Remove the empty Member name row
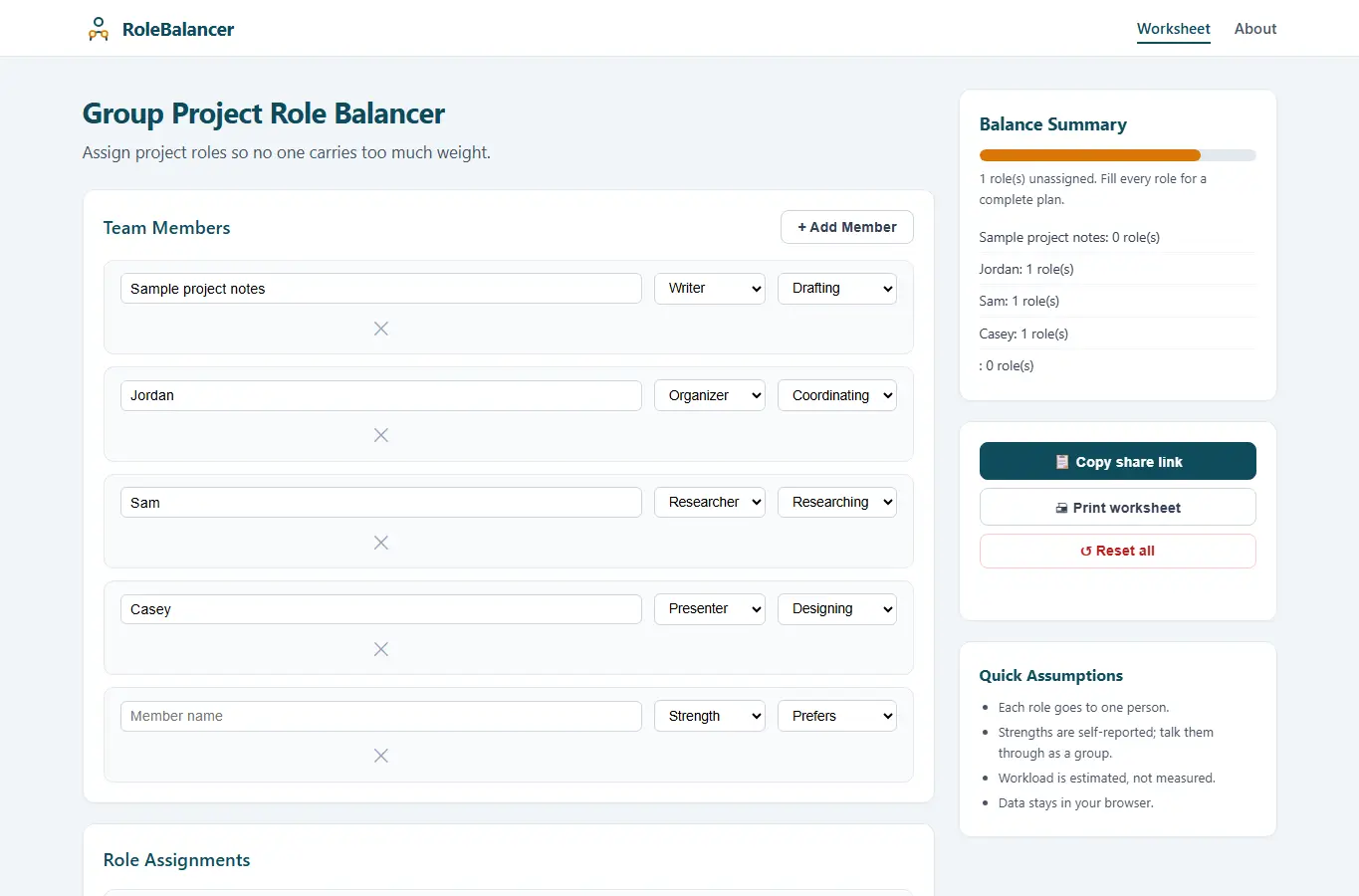Image resolution: width=1359 pixels, height=896 pixels. pyautogui.click(x=380, y=756)
